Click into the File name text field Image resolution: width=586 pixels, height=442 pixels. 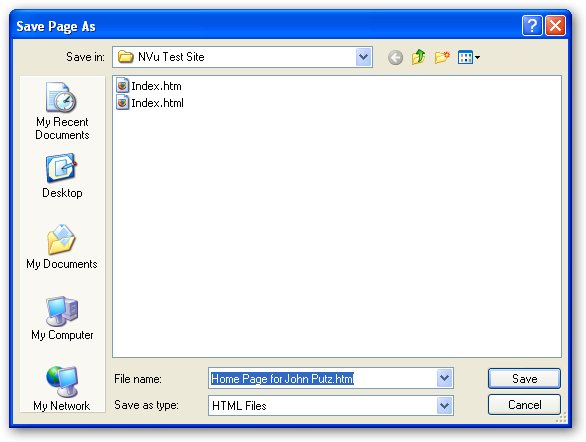pos(323,378)
